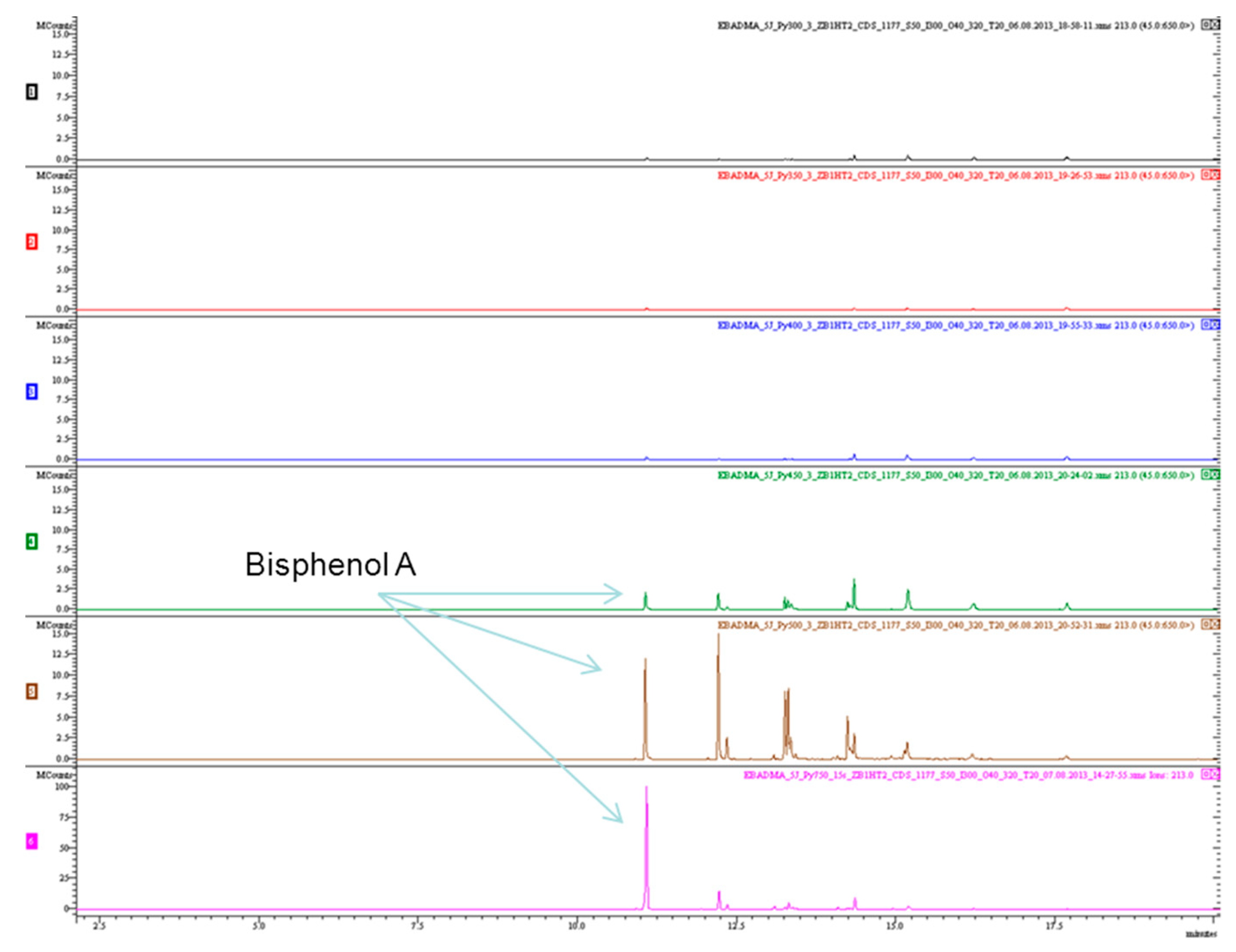Click the green plot 4 corner icons

click(x=1210, y=474)
